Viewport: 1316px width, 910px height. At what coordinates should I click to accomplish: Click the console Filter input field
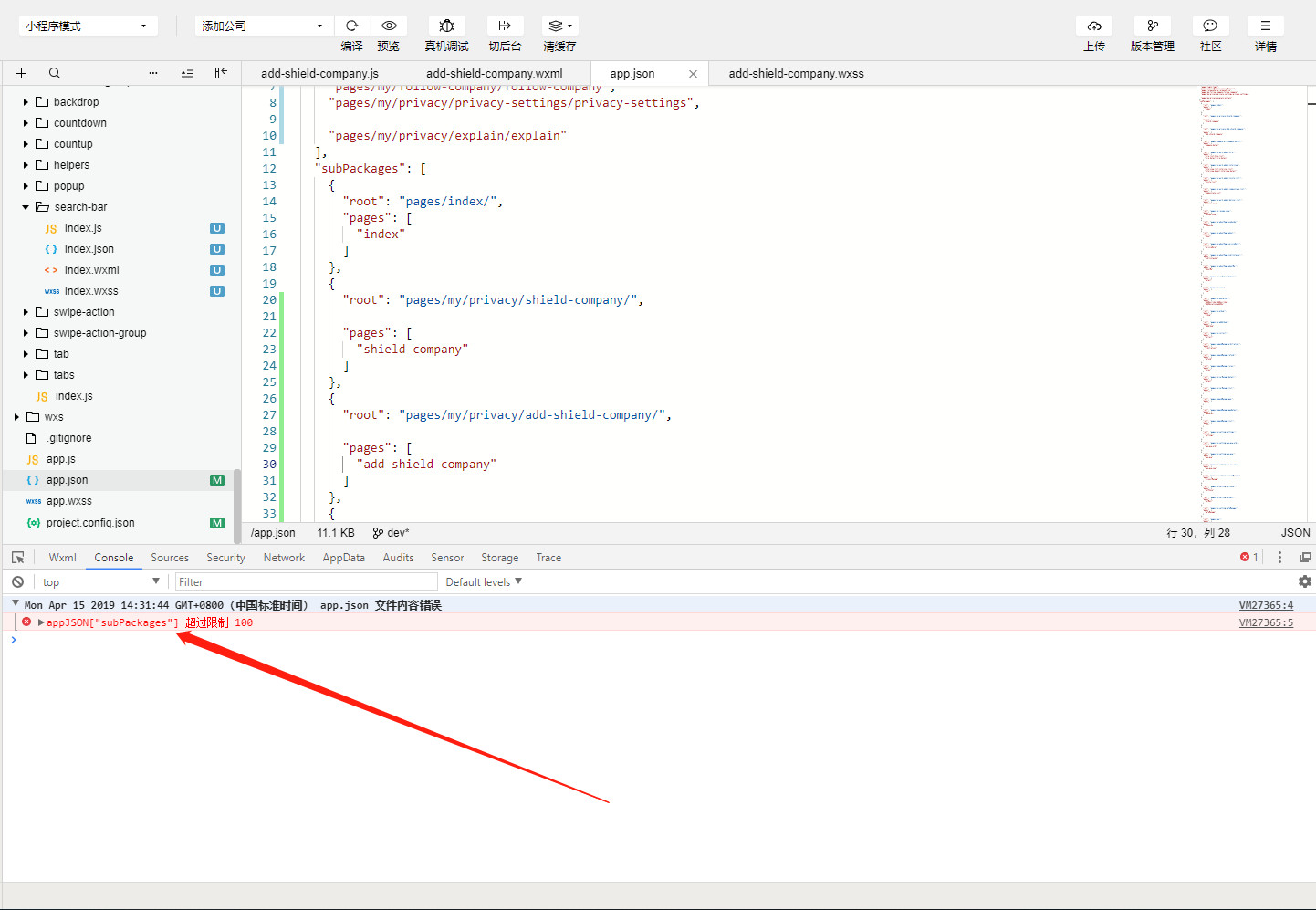click(x=307, y=581)
